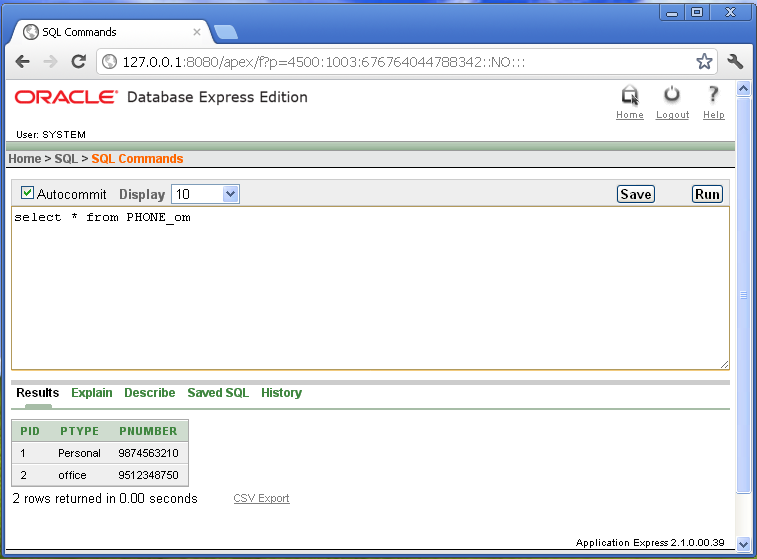Switch to the Results tab
Screen dimensions: 757x559
(x=38, y=392)
